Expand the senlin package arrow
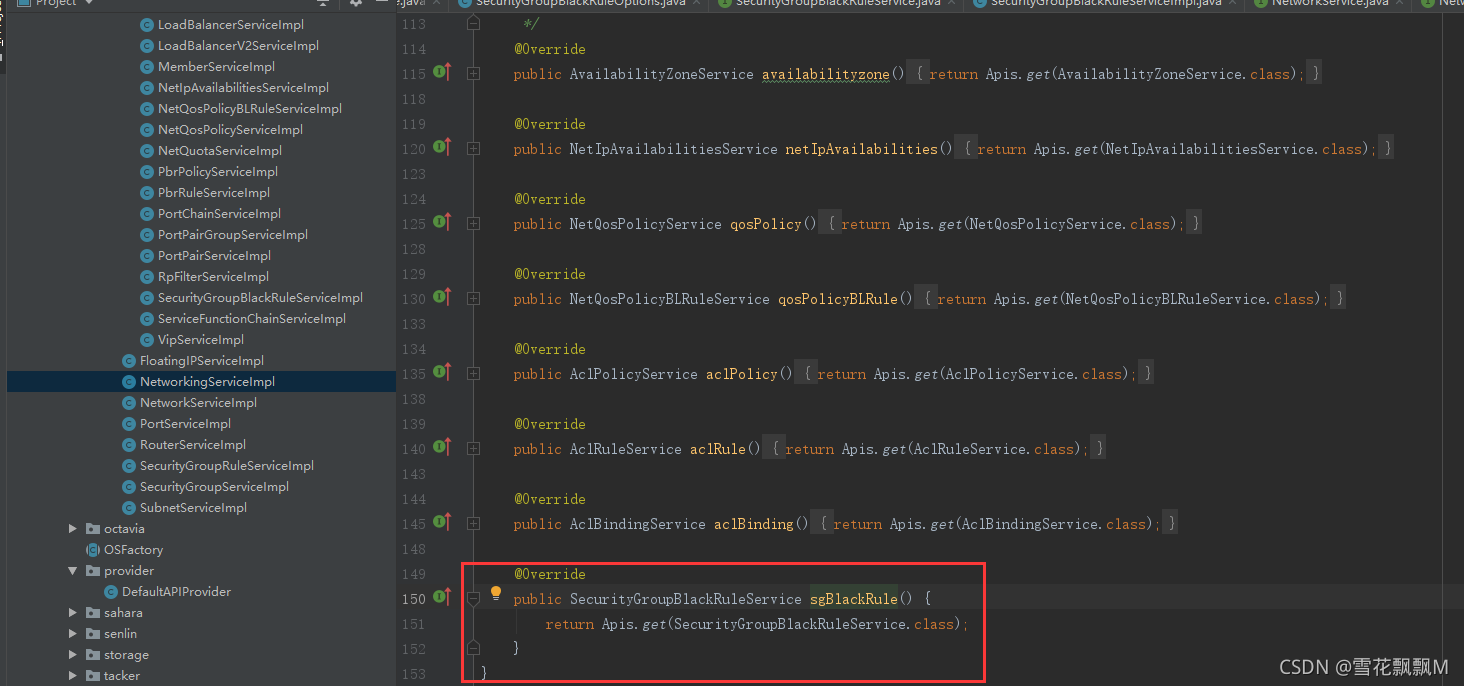Image resolution: width=1464 pixels, height=686 pixels. pos(73,634)
